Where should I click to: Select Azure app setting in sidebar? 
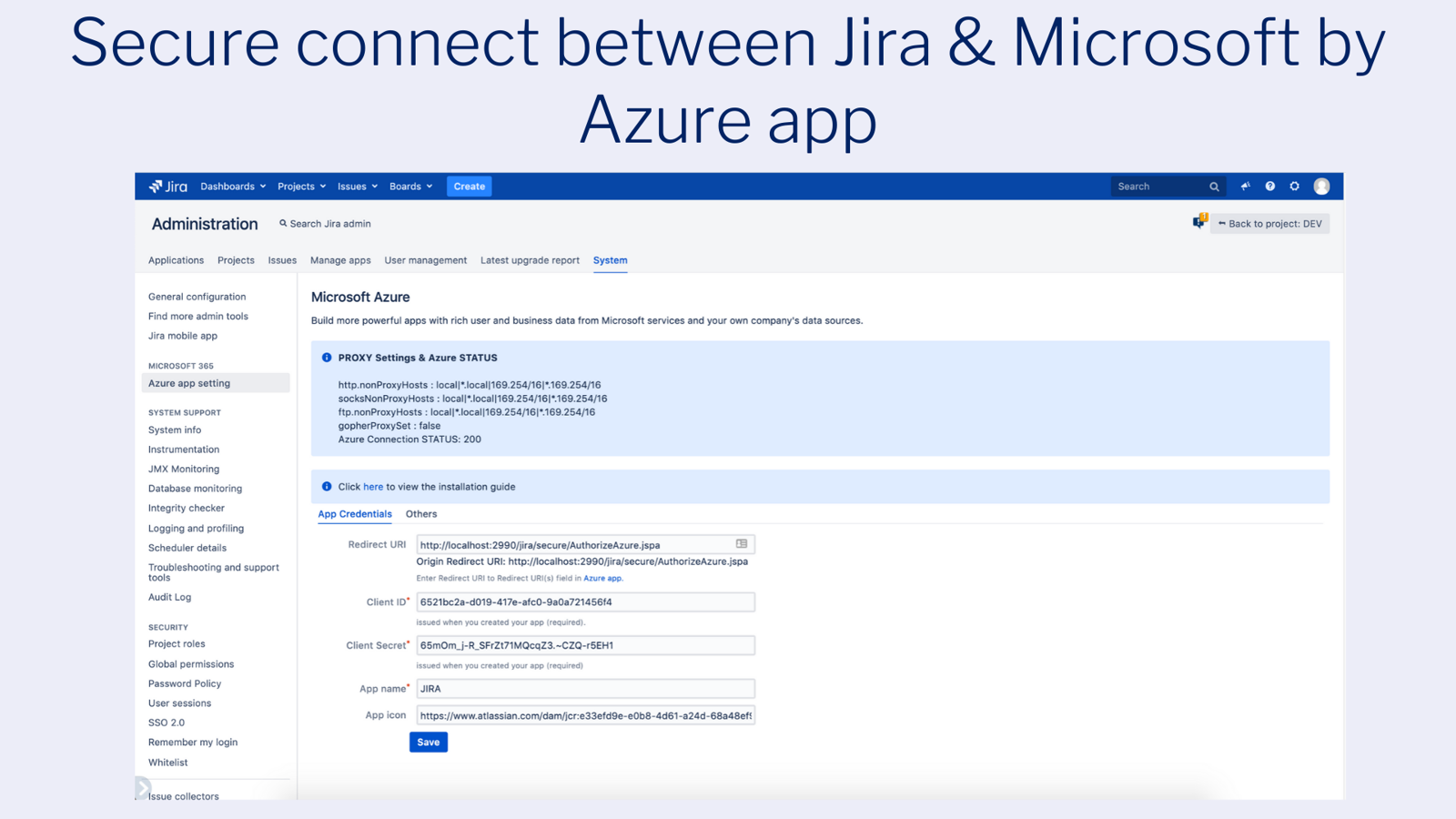click(x=216, y=383)
